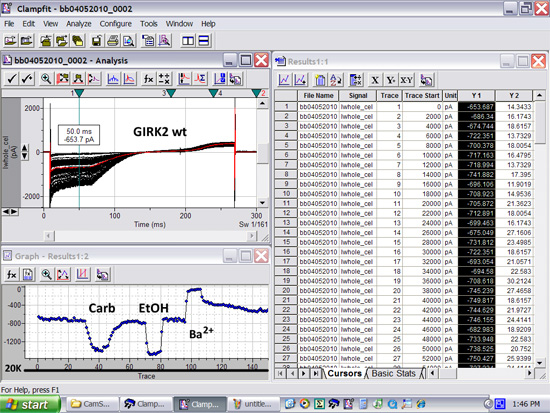
Task: Open the Configure menu
Action: tap(115, 24)
